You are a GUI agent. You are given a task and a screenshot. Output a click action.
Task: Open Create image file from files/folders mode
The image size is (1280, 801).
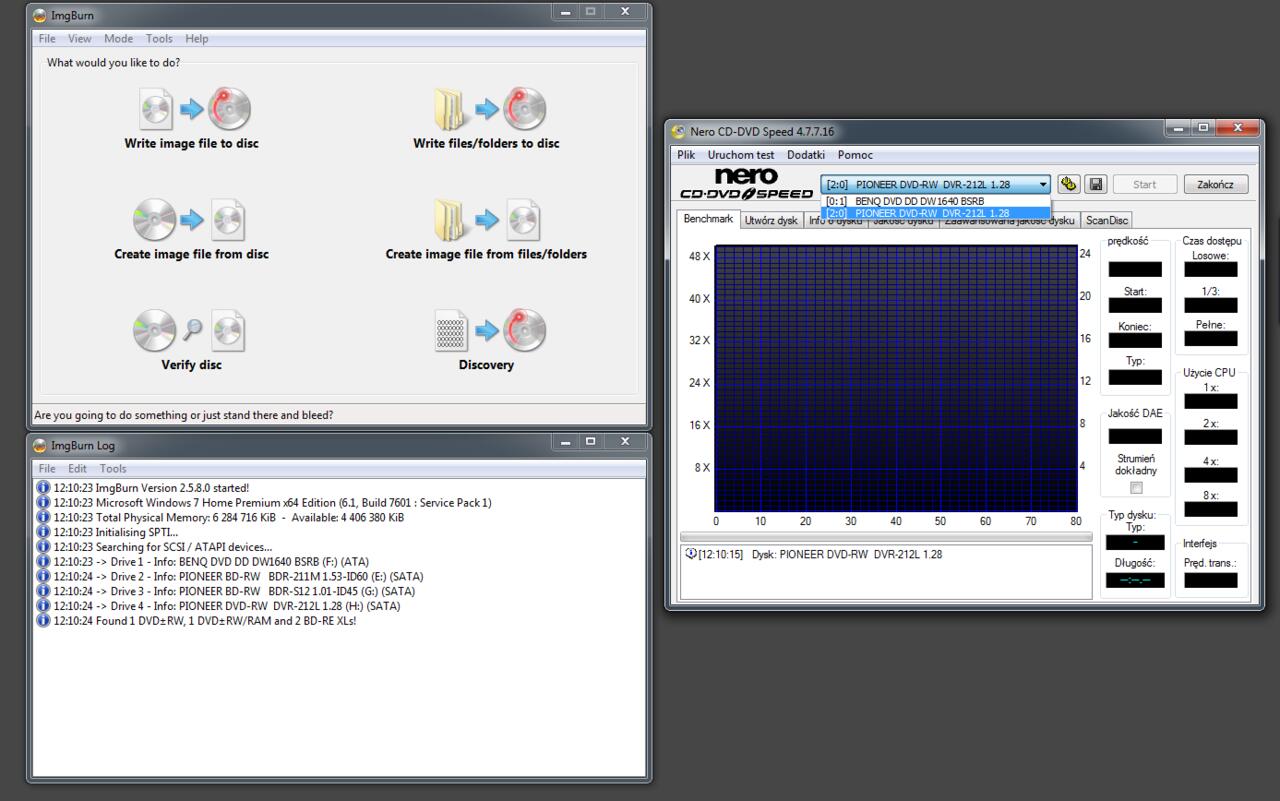488,219
